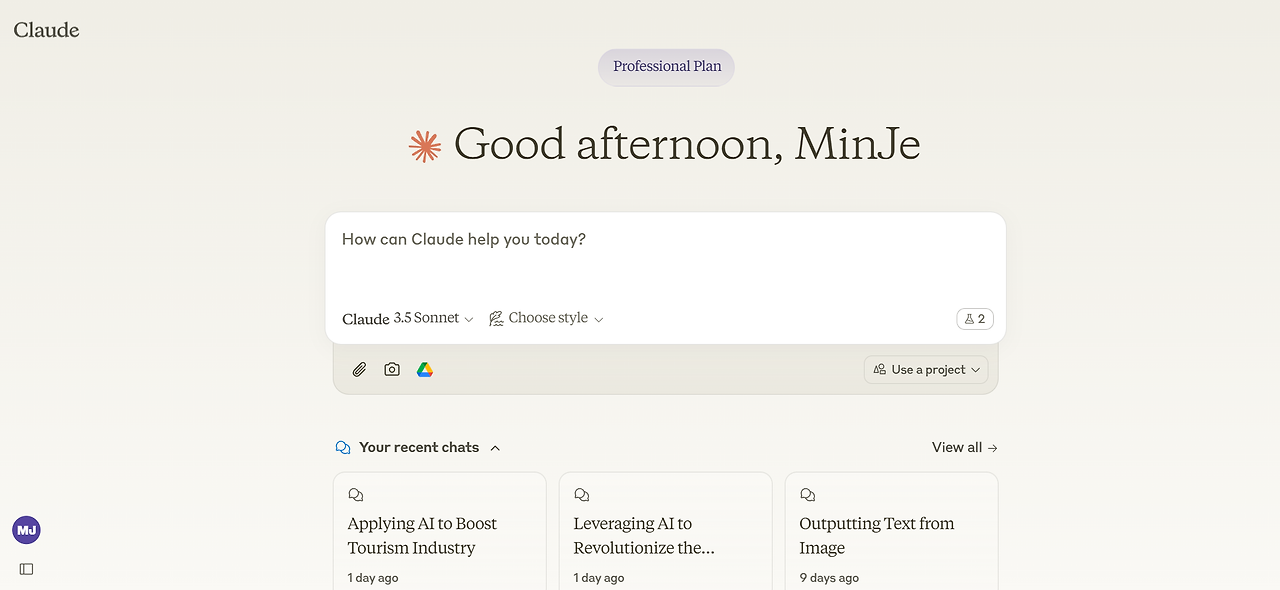Open the Claude 3.5 Sonnet model dropdown
The height and width of the screenshot is (590, 1280).
(408, 319)
